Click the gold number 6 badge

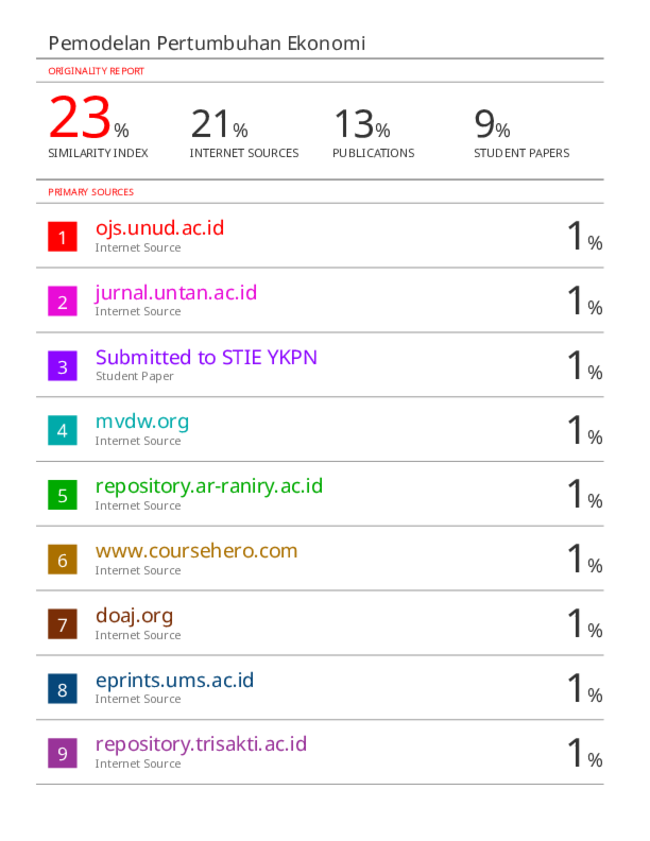pos(62,559)
